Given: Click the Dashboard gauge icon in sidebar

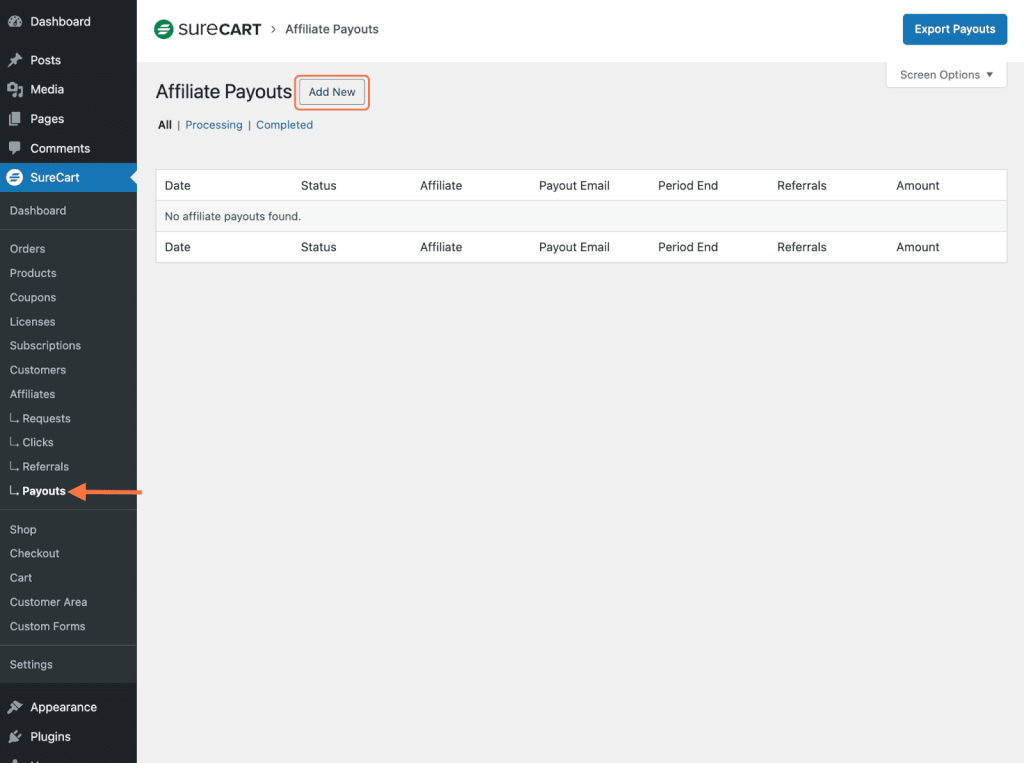Looking at the screenshot, I should [x=15, y=21].
